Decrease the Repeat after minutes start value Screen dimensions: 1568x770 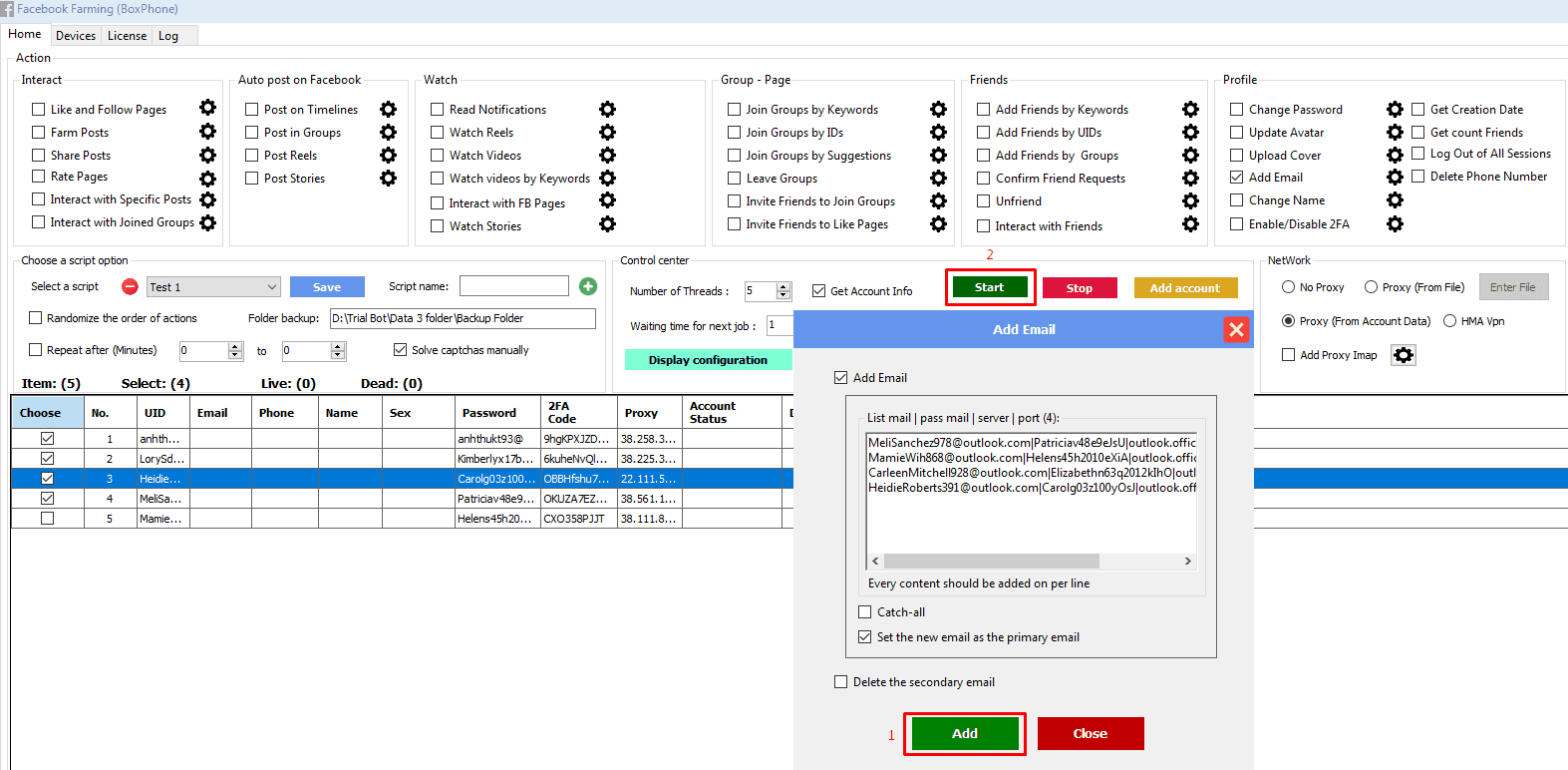235,355
